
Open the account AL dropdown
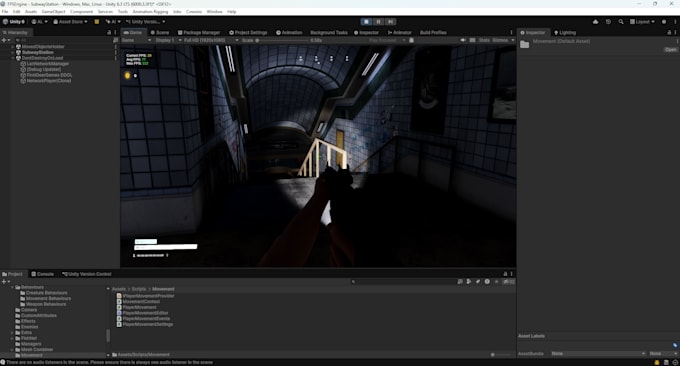[39, 22]
